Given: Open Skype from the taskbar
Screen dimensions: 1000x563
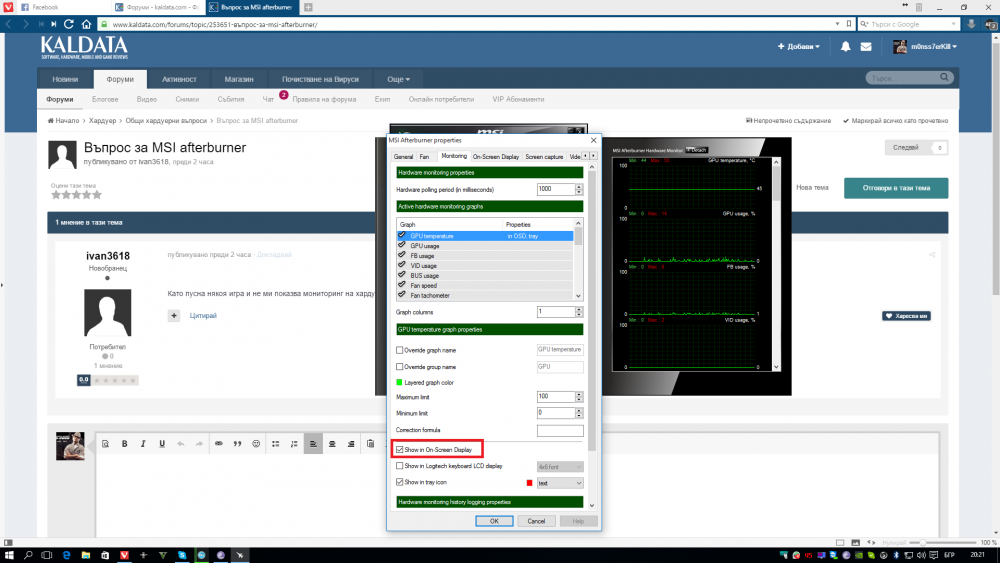Looking at the screenshot, I should tap(182, 555).
